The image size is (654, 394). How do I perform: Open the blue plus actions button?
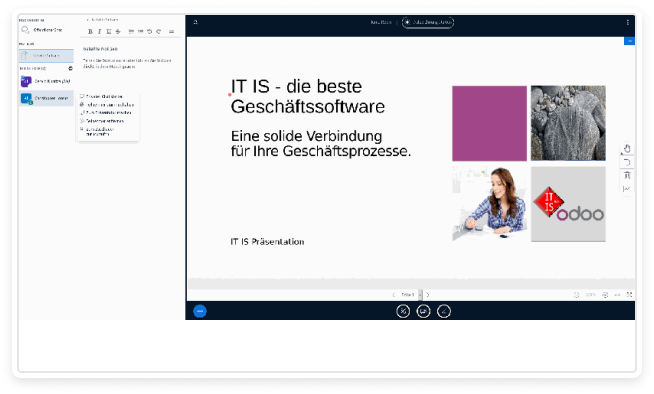200,311
